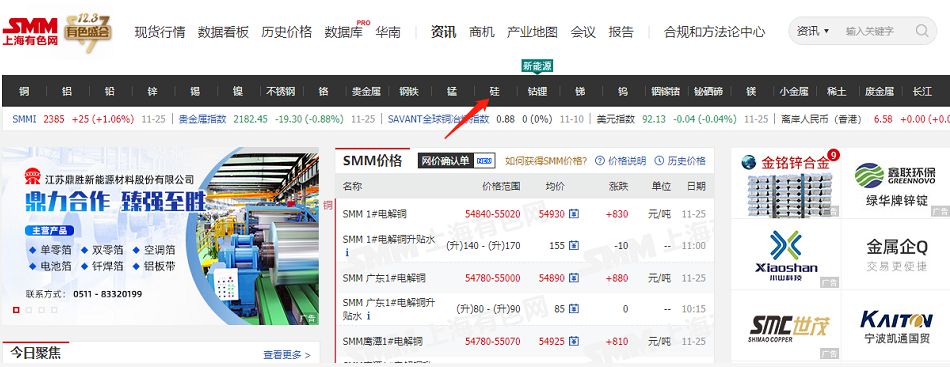Viewport: 950px width, 367px height.
Task: Click the 历史价格 clock icon
Action: (x=659, y=160)
